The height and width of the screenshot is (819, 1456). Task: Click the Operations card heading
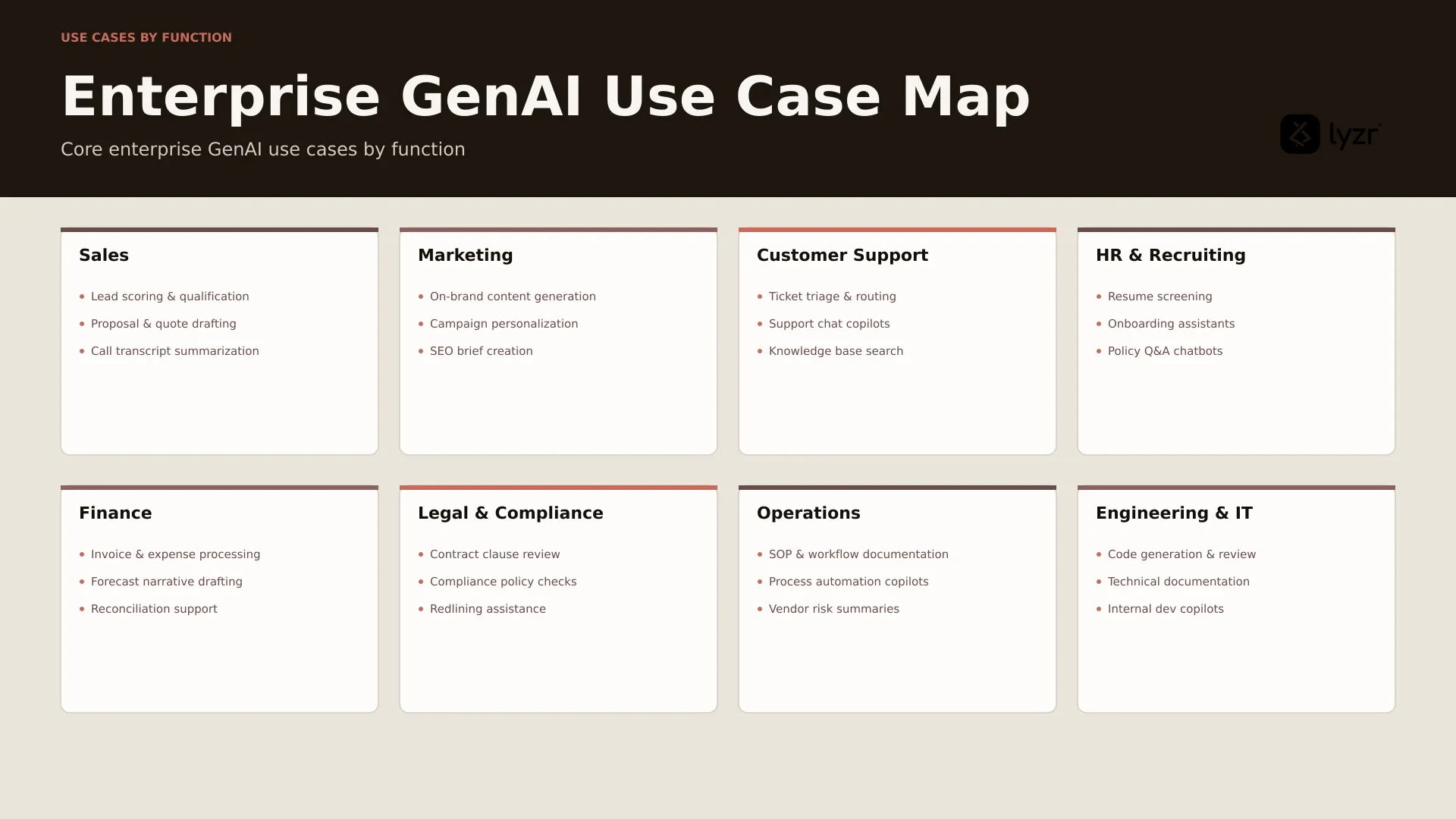(808, 513)
